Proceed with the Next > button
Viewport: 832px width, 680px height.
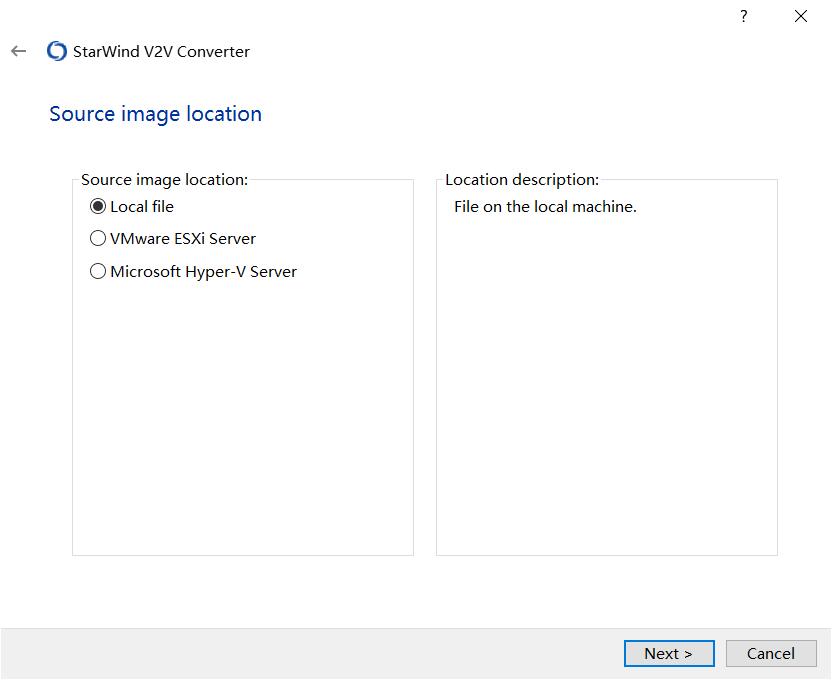[669, 653]
